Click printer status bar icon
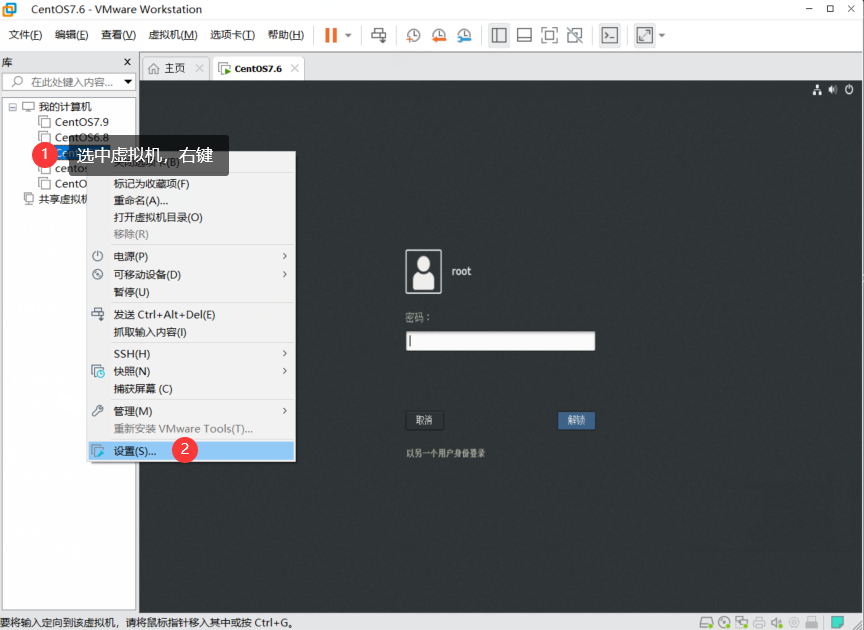This screenshot has height=630, width=864. tap(759, 622)
